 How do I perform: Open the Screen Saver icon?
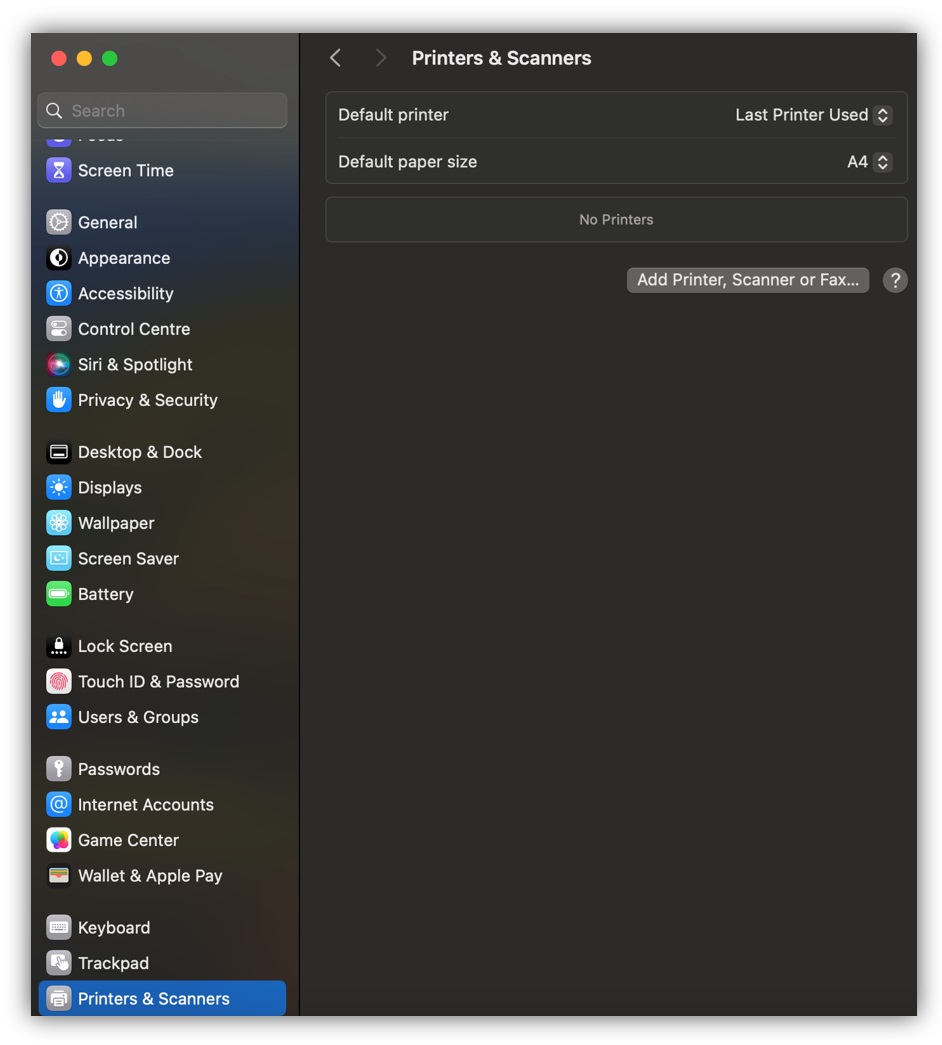point(59,558)
